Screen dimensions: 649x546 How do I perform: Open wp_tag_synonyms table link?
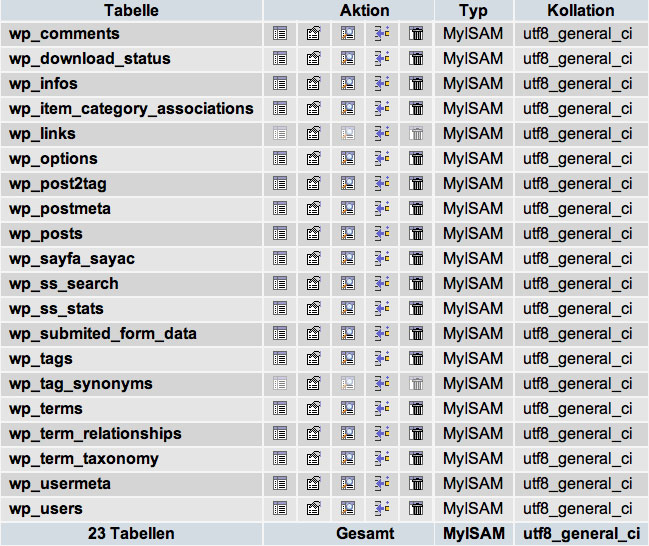(81, 384)
